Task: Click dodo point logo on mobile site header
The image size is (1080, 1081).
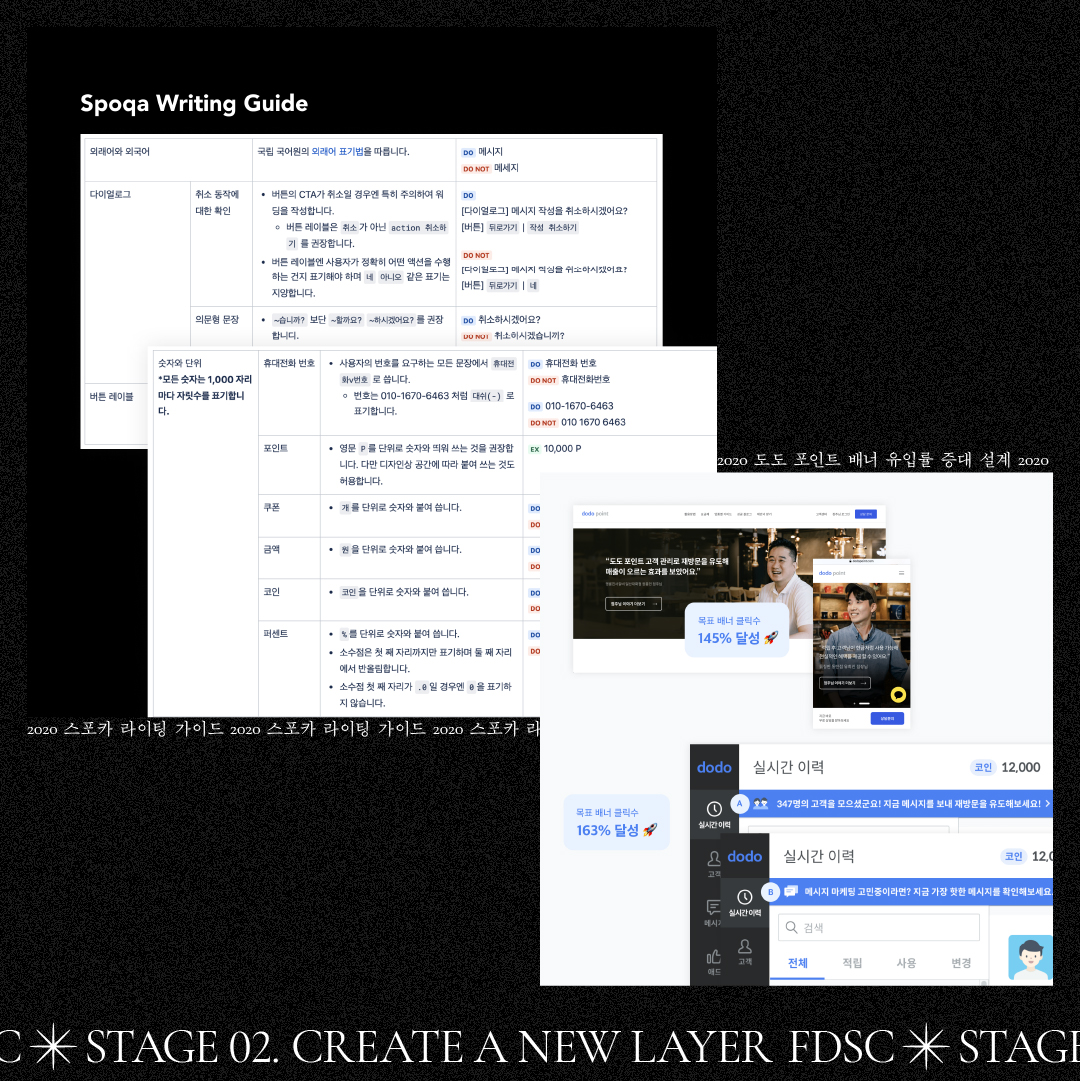Action: point(832,573)
